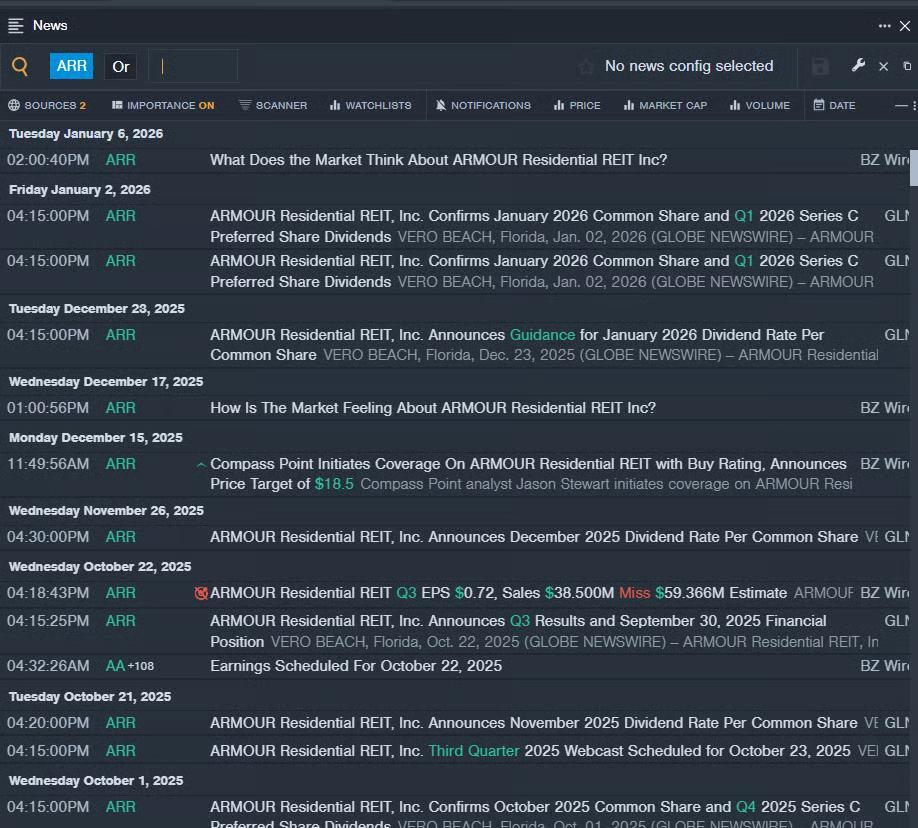Click the earnings miss icon on Q3 EPS row
The height and width of the screenshot is (828, 918).
[x=201, y=593]
